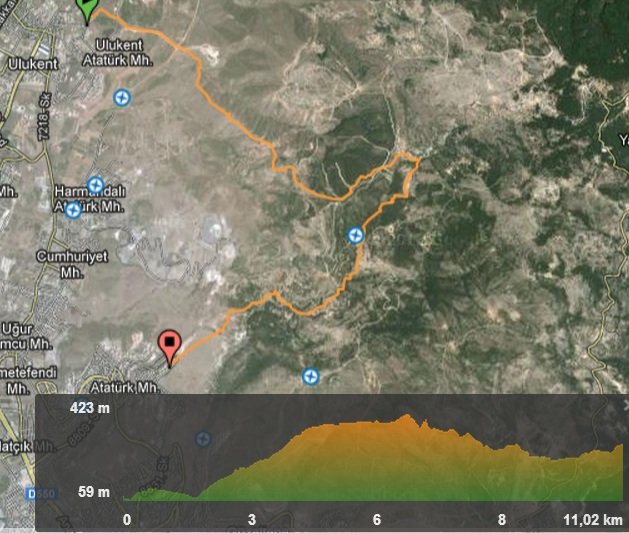Click the 423 m maximum elevation label
This screenshot has width=629, height=533.
pos(89,408)
